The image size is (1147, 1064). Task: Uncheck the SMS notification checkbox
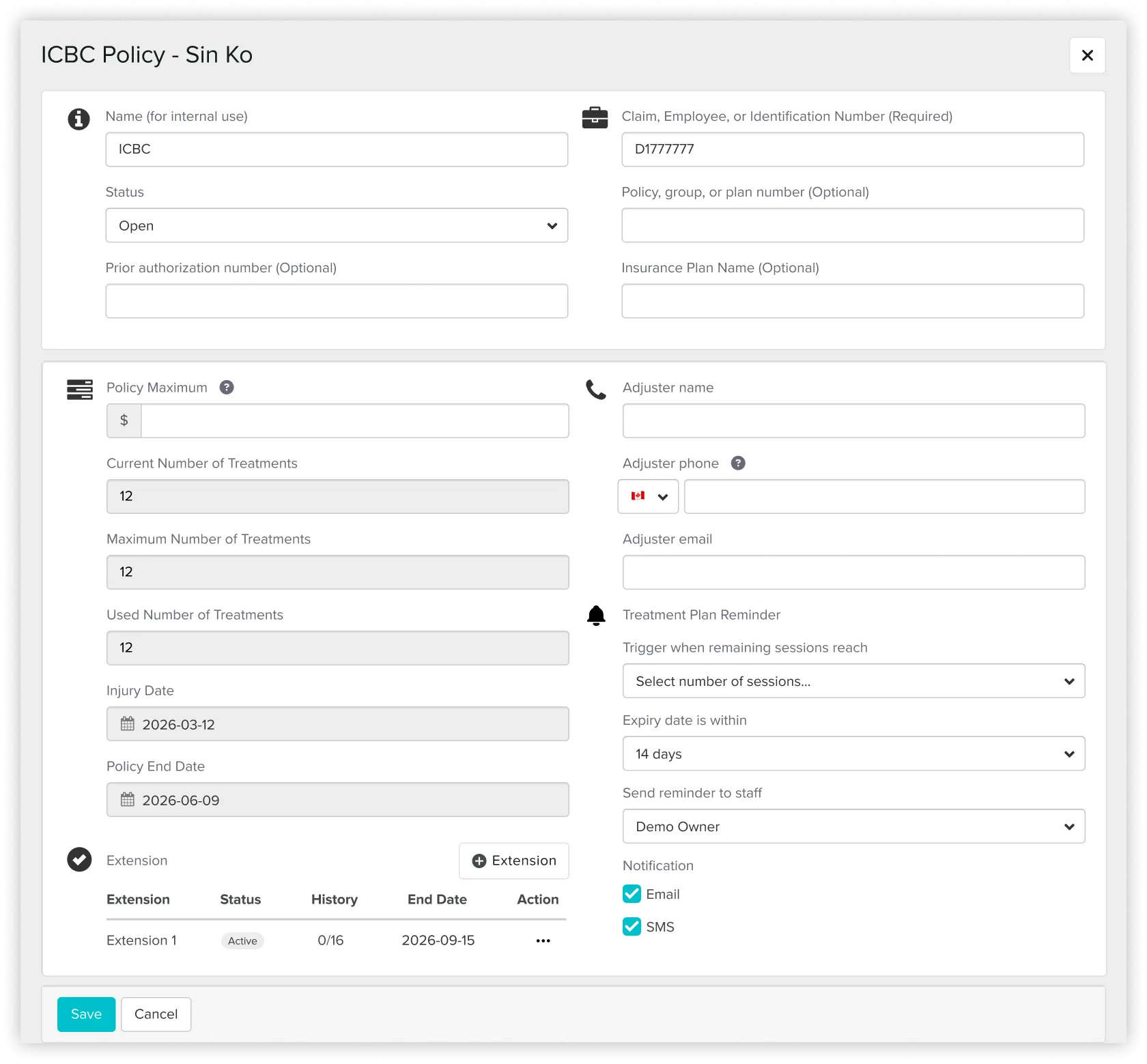tap(632, 927)
